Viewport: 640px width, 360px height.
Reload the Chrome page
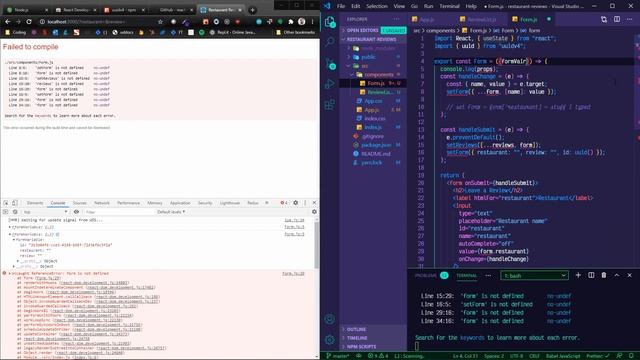point(29,22)
